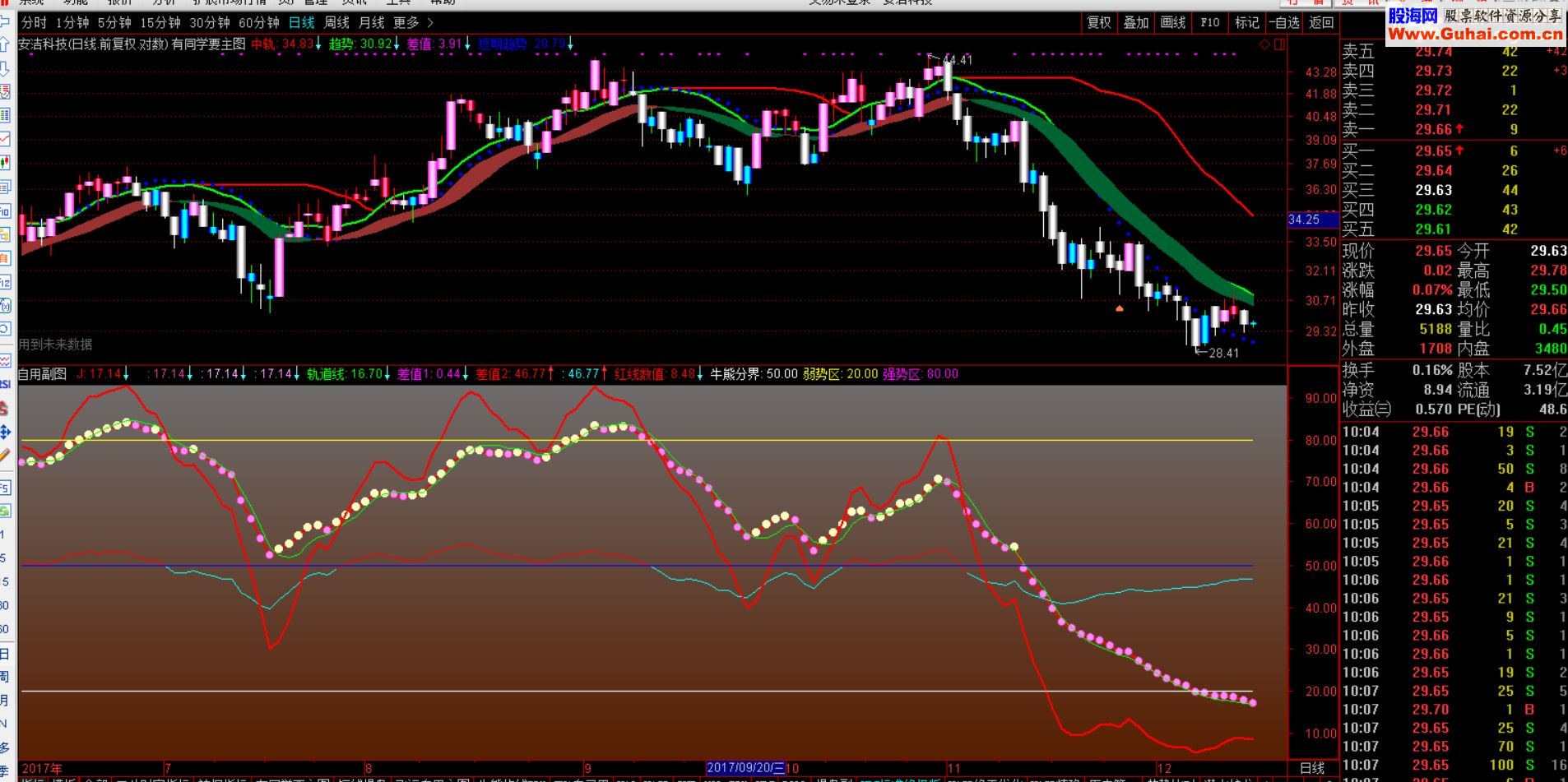Click the -自选 watchlist button
1568x782 pixels.
pyautogui.click(x=1284, y=22)
